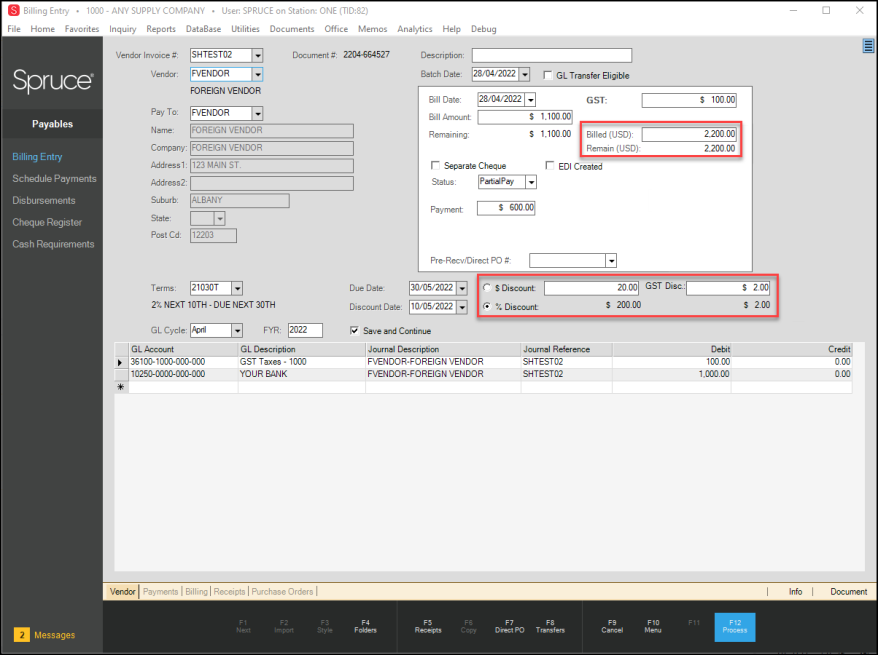
Task: Select the % Discount radio button
Action: tap(487, 306)
